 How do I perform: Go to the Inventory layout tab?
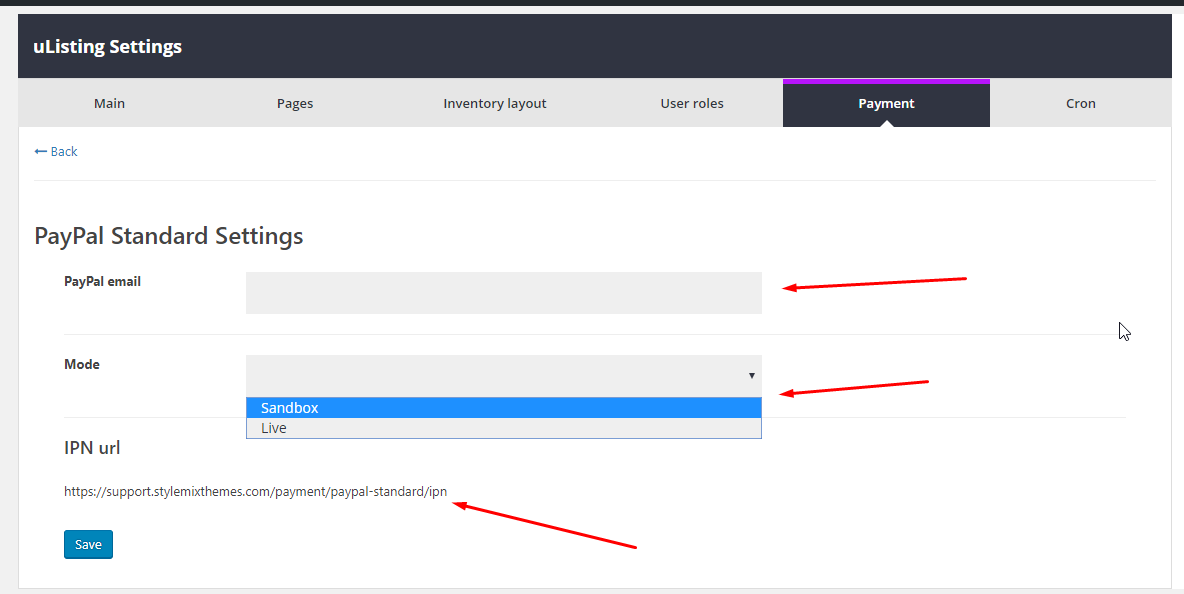pos(495,103)
